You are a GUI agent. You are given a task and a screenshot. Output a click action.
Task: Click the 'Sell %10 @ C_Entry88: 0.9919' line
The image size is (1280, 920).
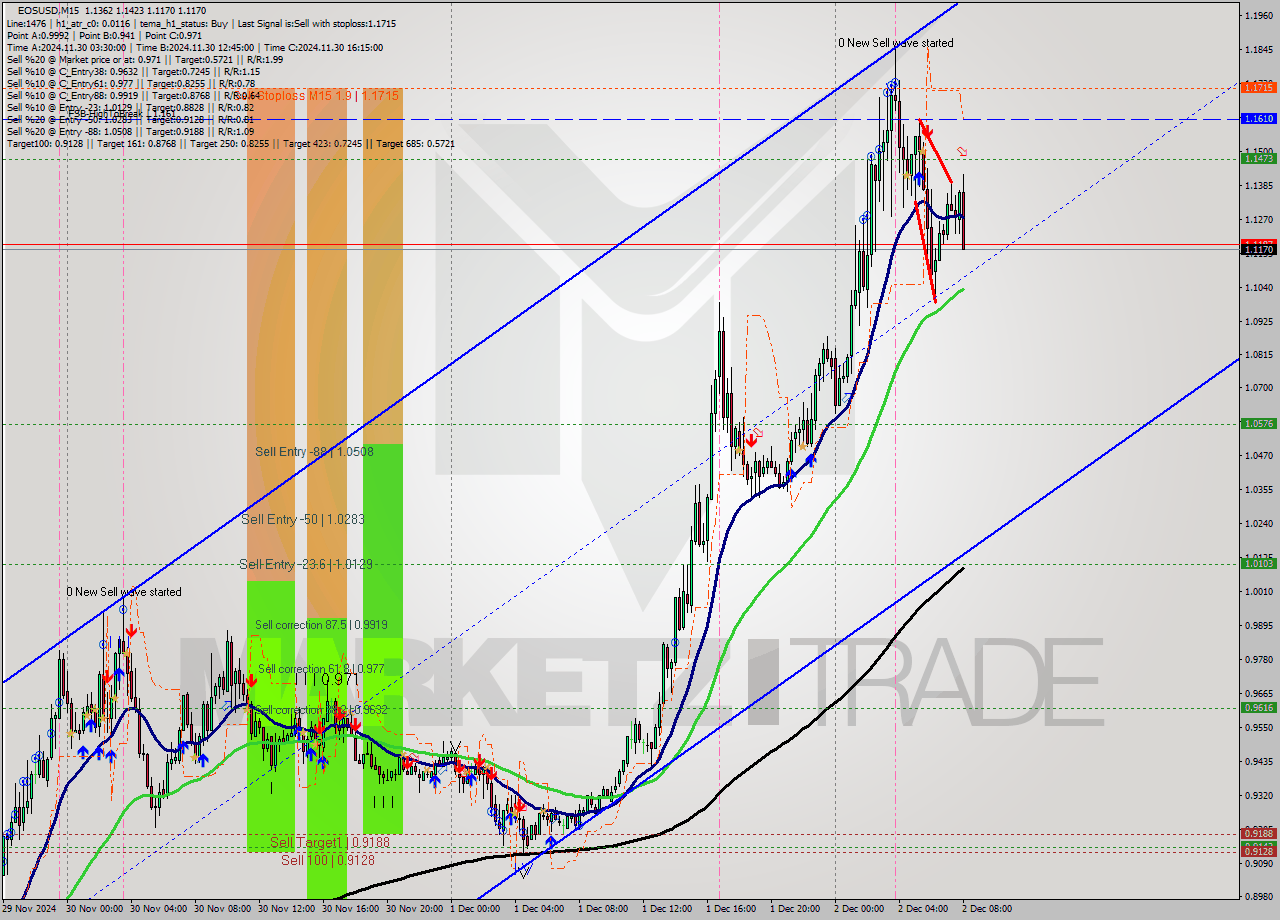133,95
